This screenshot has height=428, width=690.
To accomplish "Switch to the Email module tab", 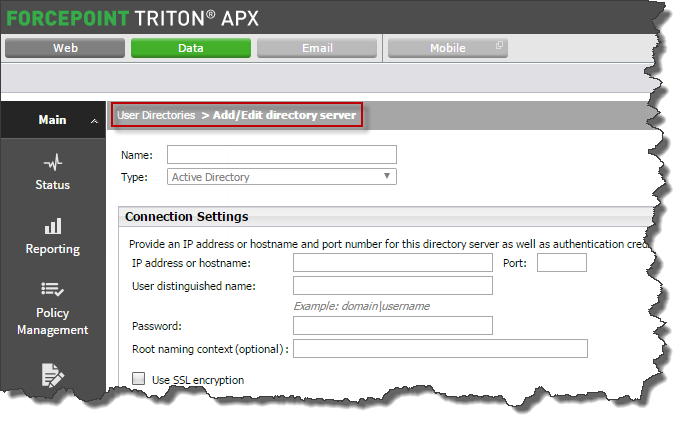I will 317,48.
